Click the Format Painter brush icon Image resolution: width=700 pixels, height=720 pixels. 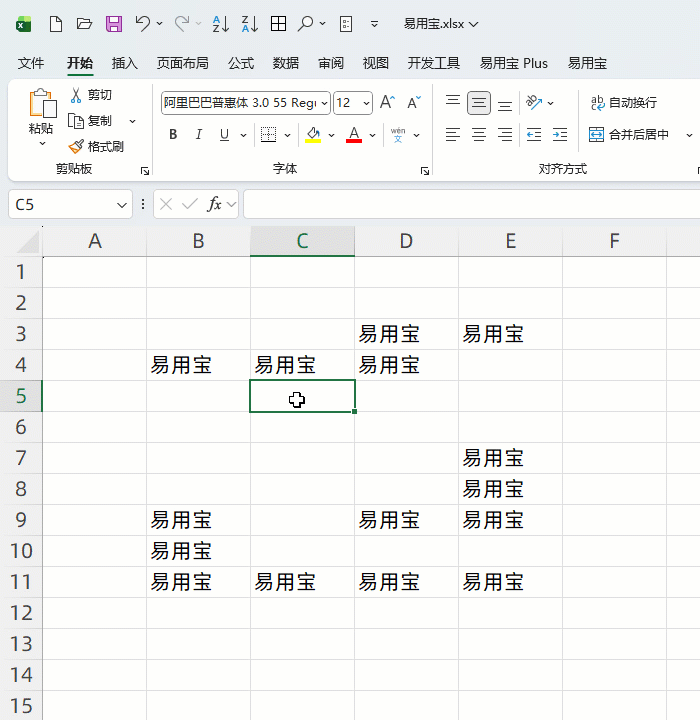pyautogui.click(x=76, y=146)
